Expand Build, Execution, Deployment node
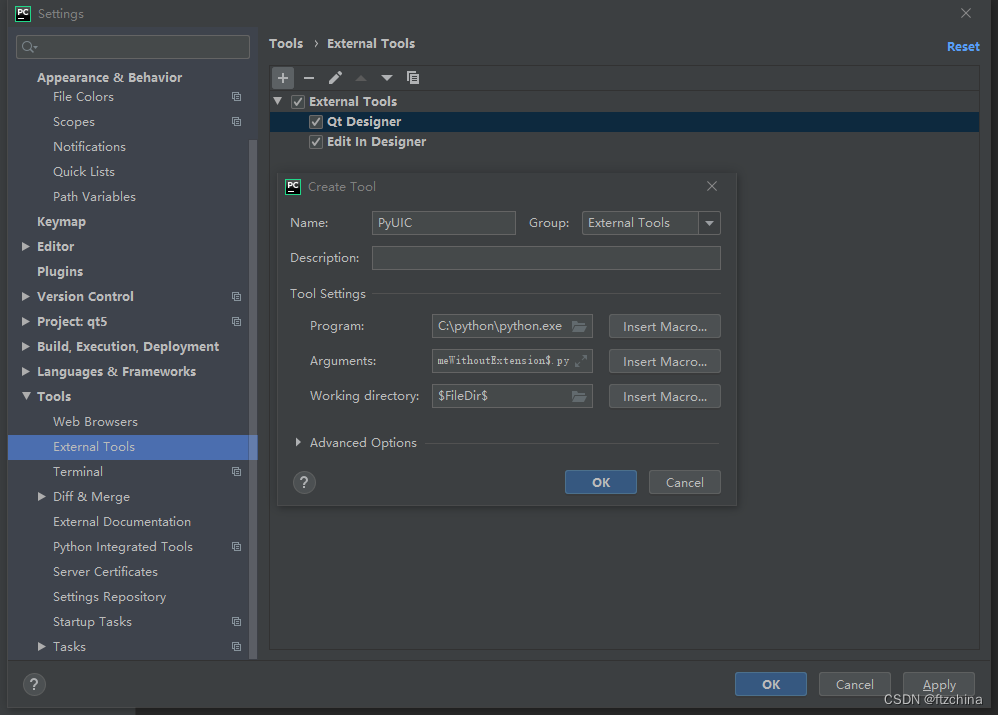Screen dimensions: 998x715 (x=25, y=346)
